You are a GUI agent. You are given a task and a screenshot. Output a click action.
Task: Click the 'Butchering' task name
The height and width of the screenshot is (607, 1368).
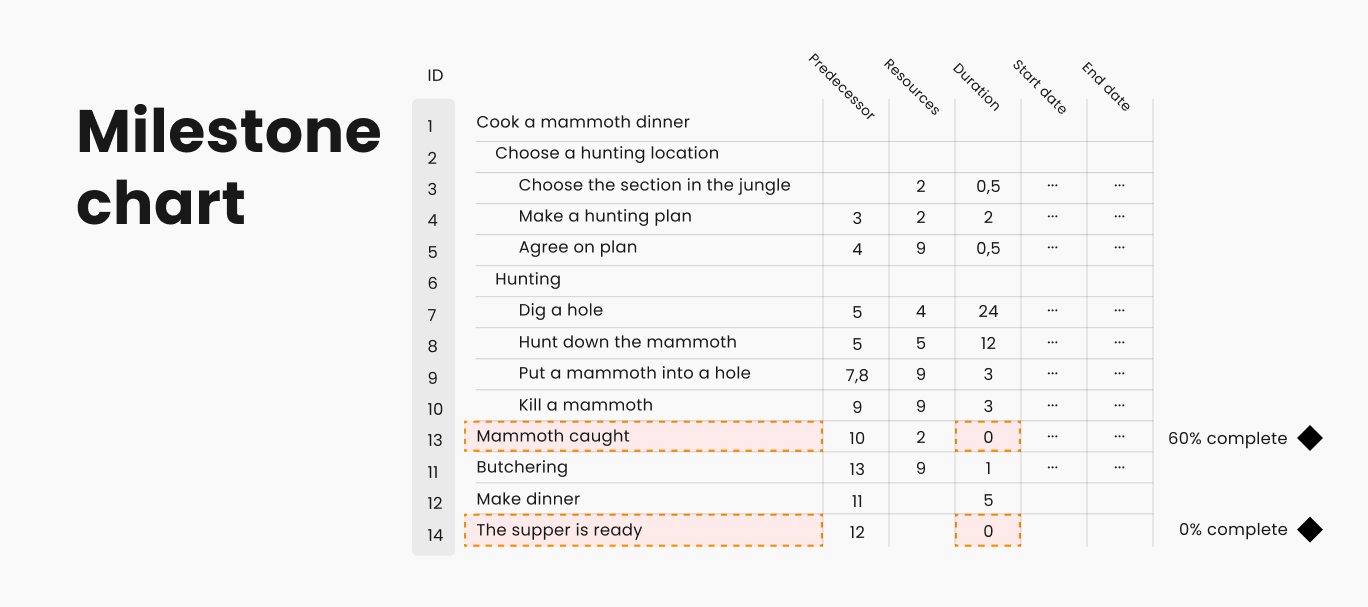521,467
